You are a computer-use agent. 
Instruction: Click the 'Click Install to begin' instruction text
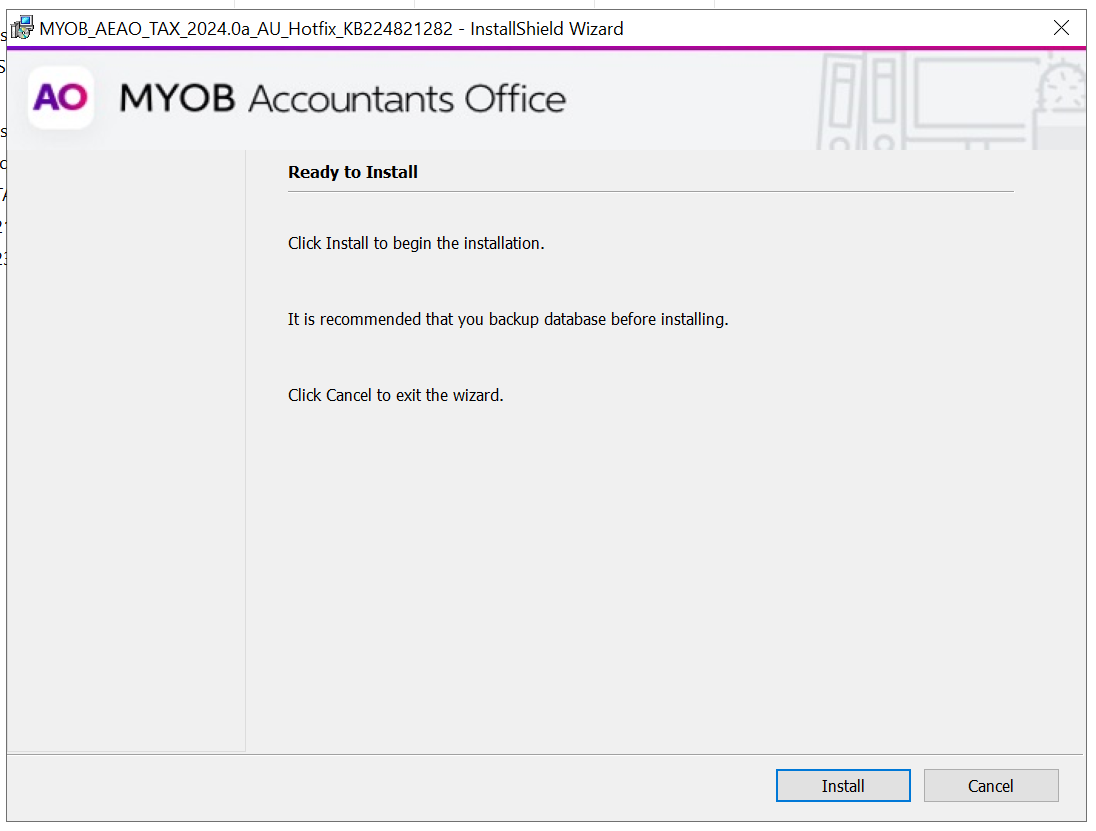tap(416, 243)
